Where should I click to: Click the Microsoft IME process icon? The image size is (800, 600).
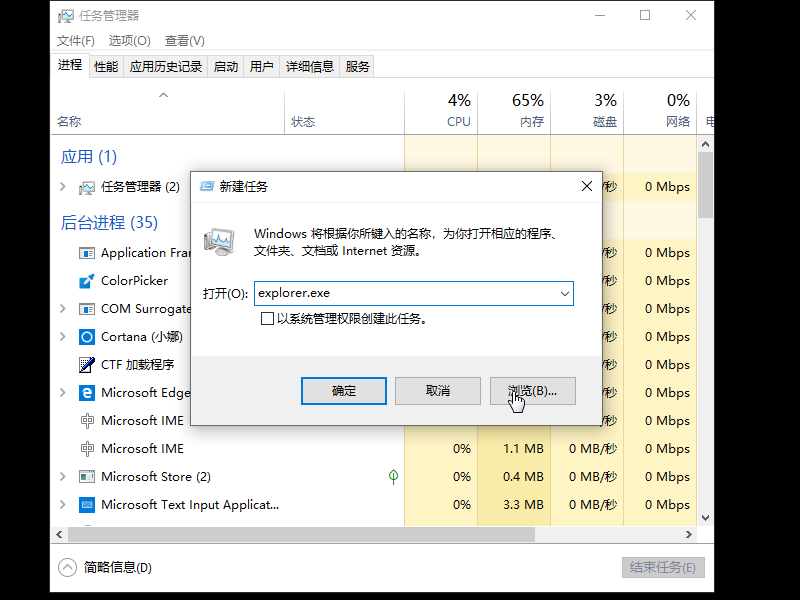(x=86, y=420)
